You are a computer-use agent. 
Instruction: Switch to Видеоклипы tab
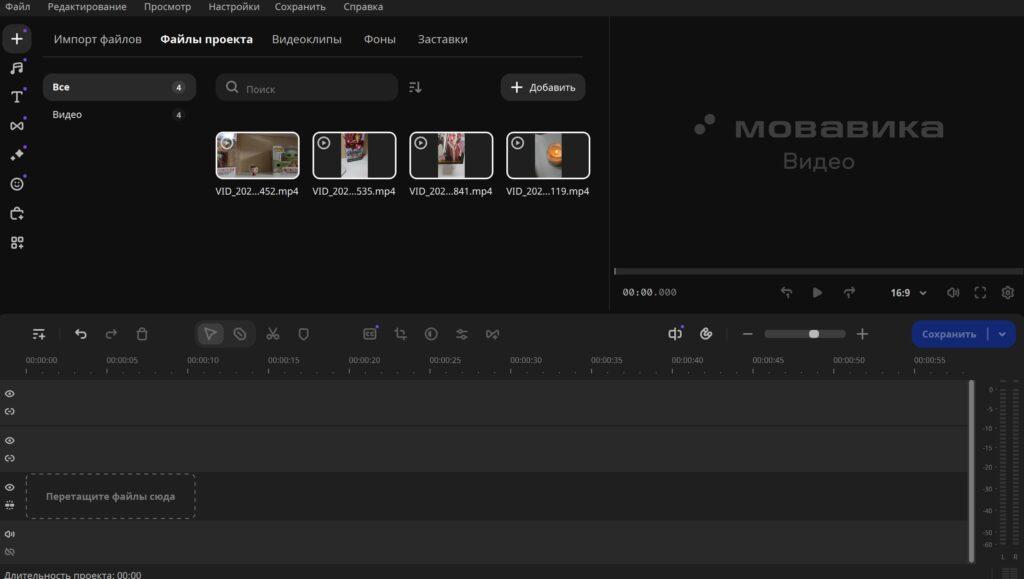[306, 39]
